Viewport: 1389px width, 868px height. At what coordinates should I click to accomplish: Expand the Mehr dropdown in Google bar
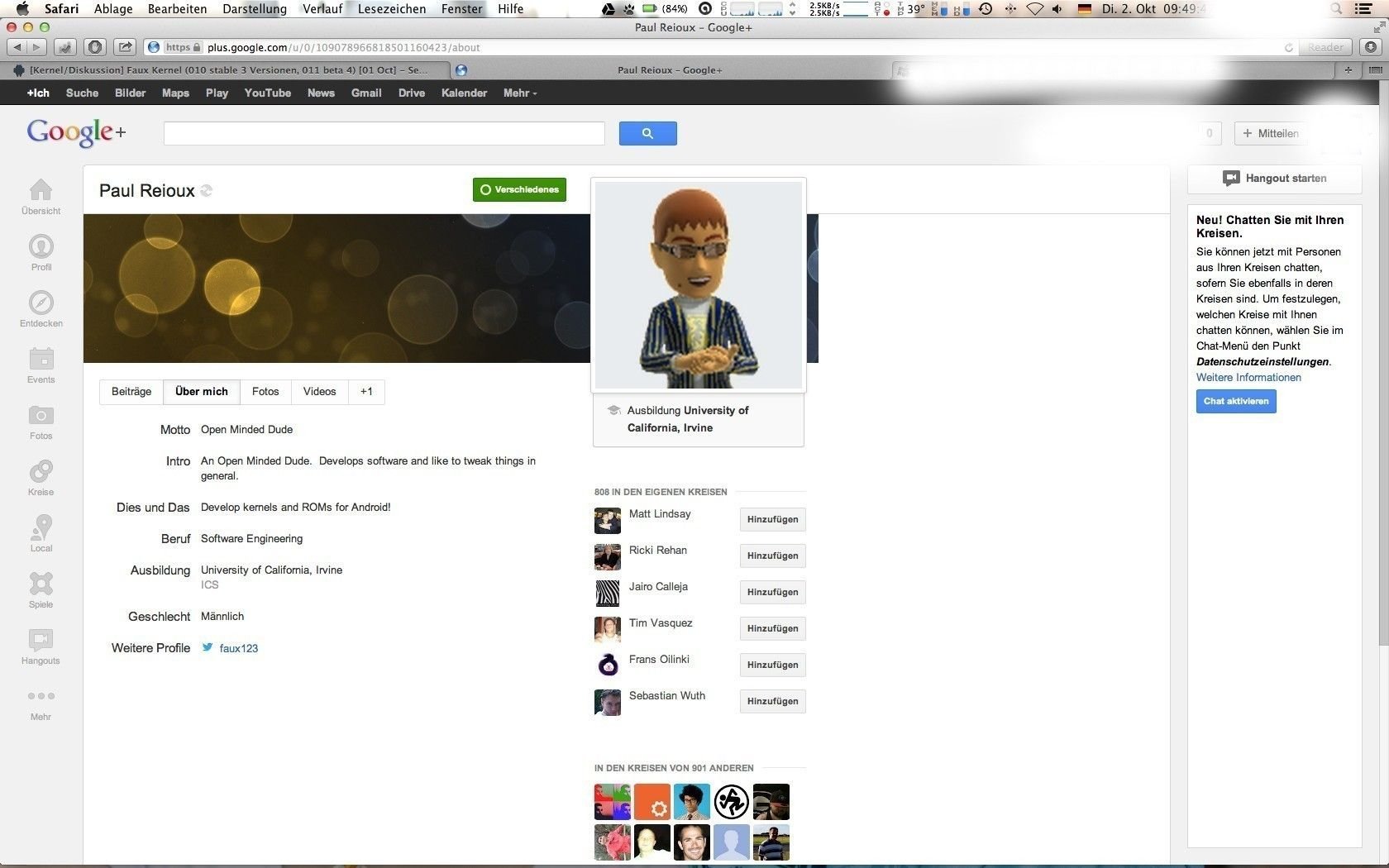(x=520, y=93)
